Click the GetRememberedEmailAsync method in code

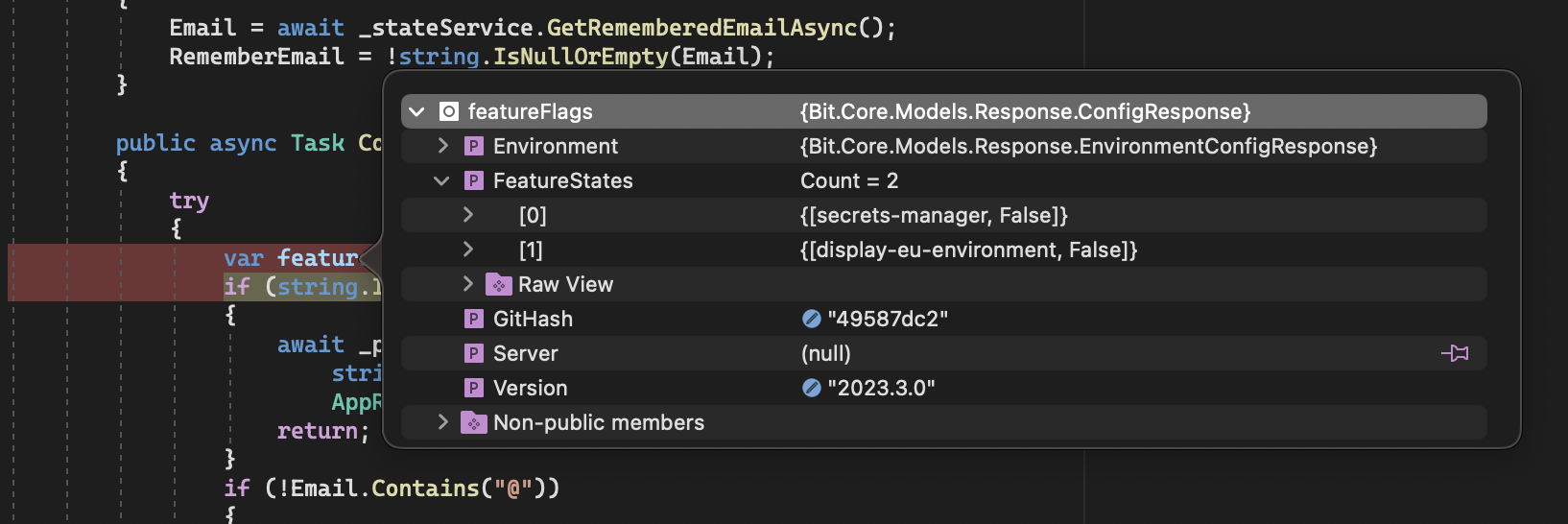(701, 28)
